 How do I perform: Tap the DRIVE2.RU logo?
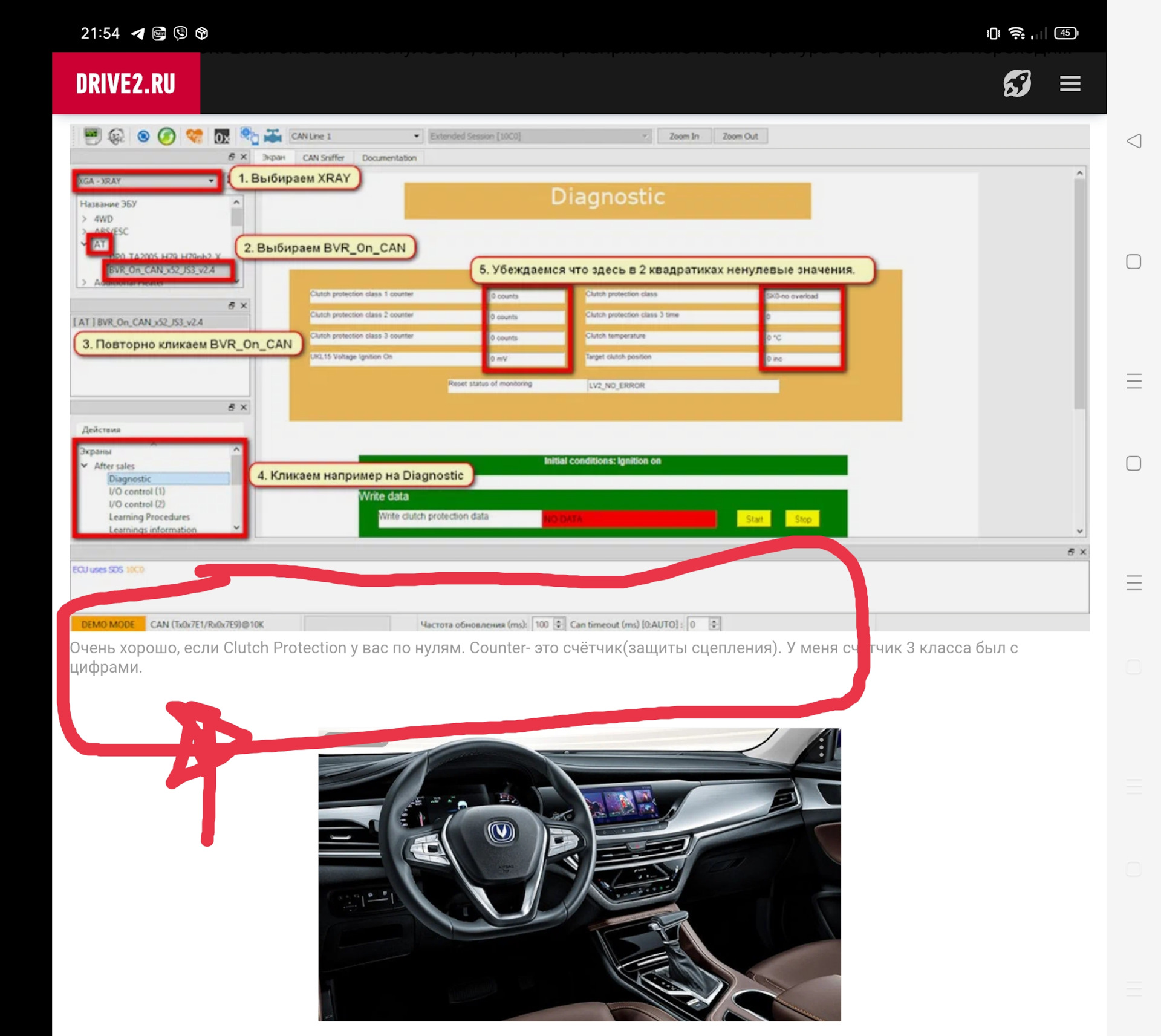pos(126,83)
